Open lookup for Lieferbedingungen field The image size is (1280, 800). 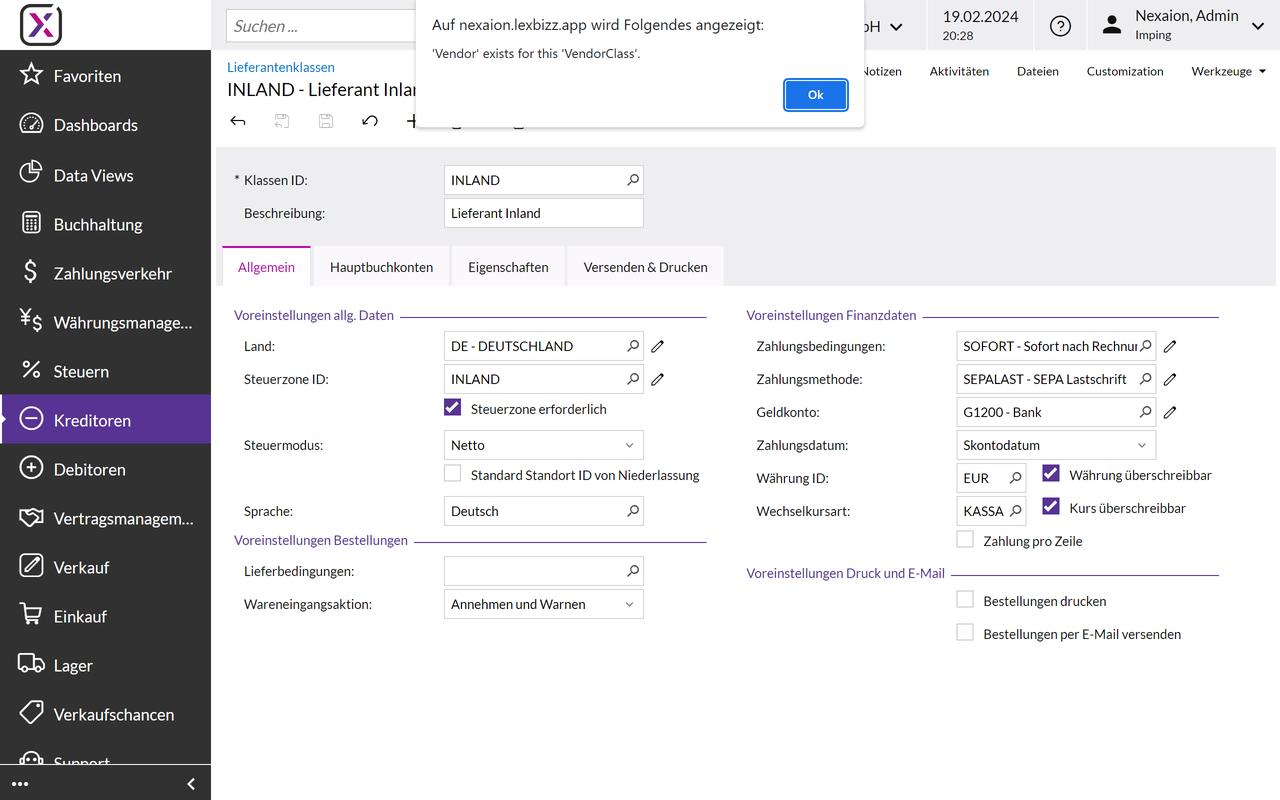(633, 571)
